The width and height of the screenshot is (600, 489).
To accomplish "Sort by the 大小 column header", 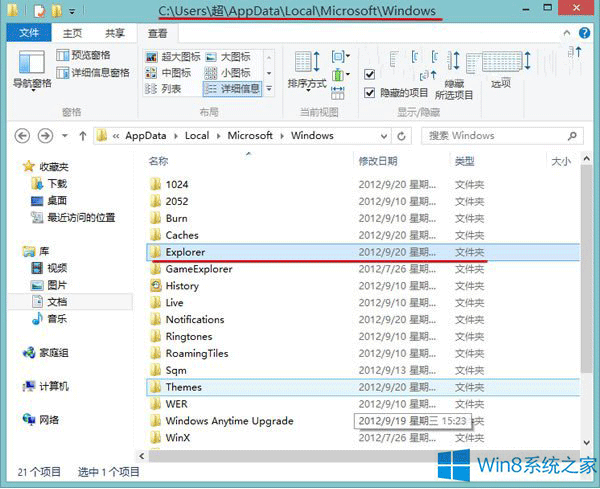I will tap(561, 161).
